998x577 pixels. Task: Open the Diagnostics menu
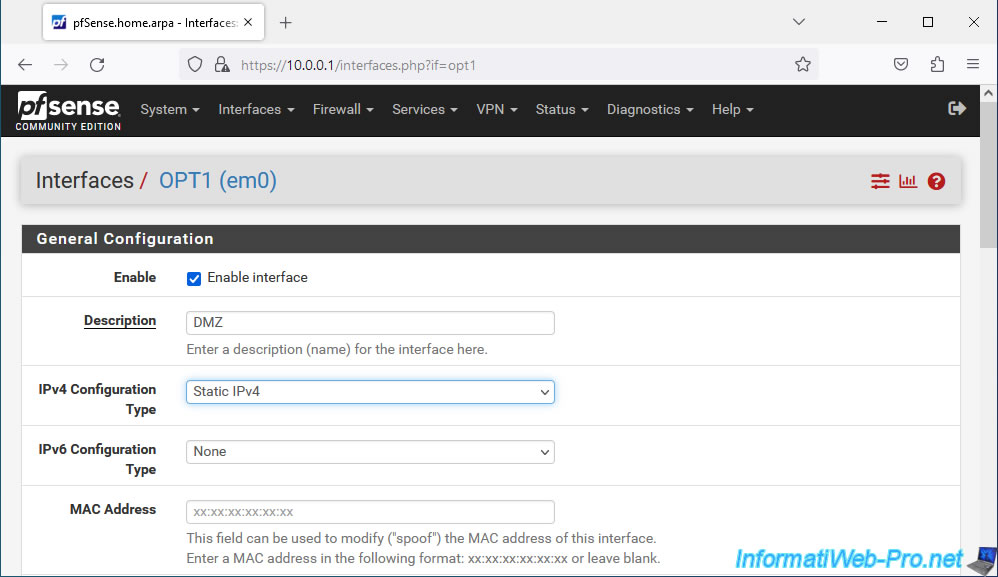[x=649, y=110]
